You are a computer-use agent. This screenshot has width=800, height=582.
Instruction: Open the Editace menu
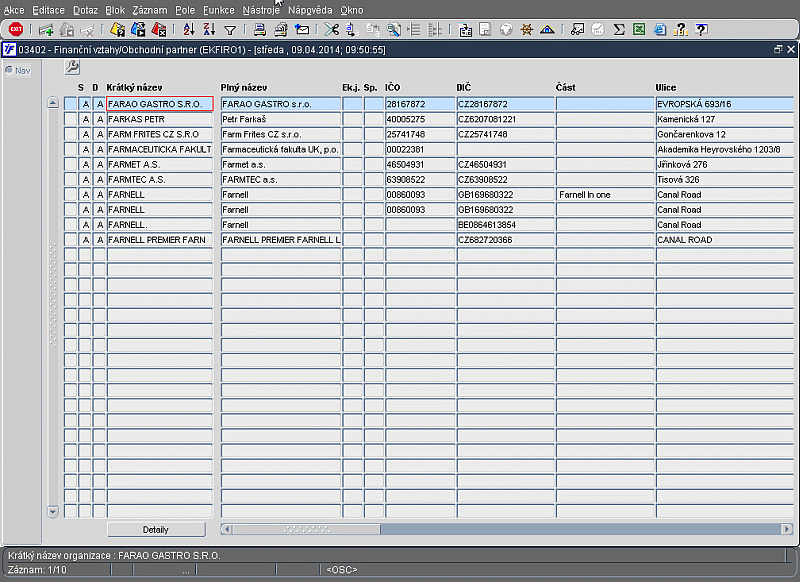pos(48,10)
